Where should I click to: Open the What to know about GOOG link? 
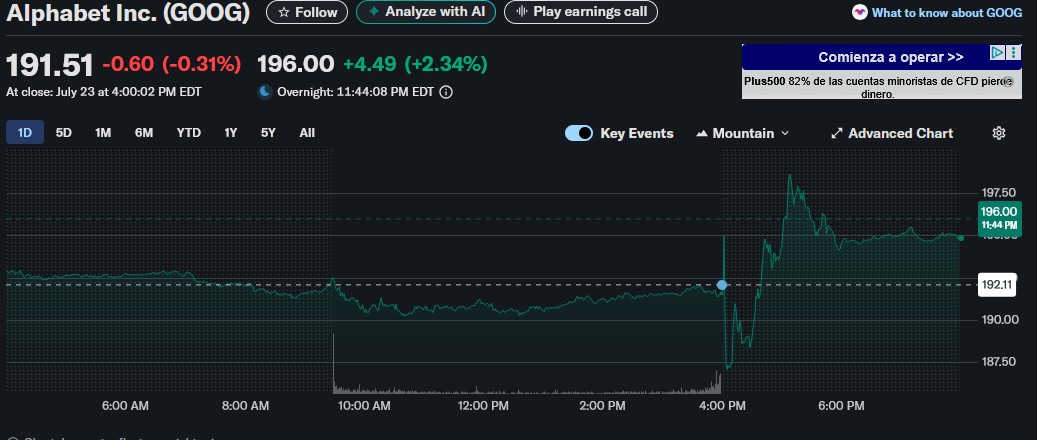click(x=938, y=13)
